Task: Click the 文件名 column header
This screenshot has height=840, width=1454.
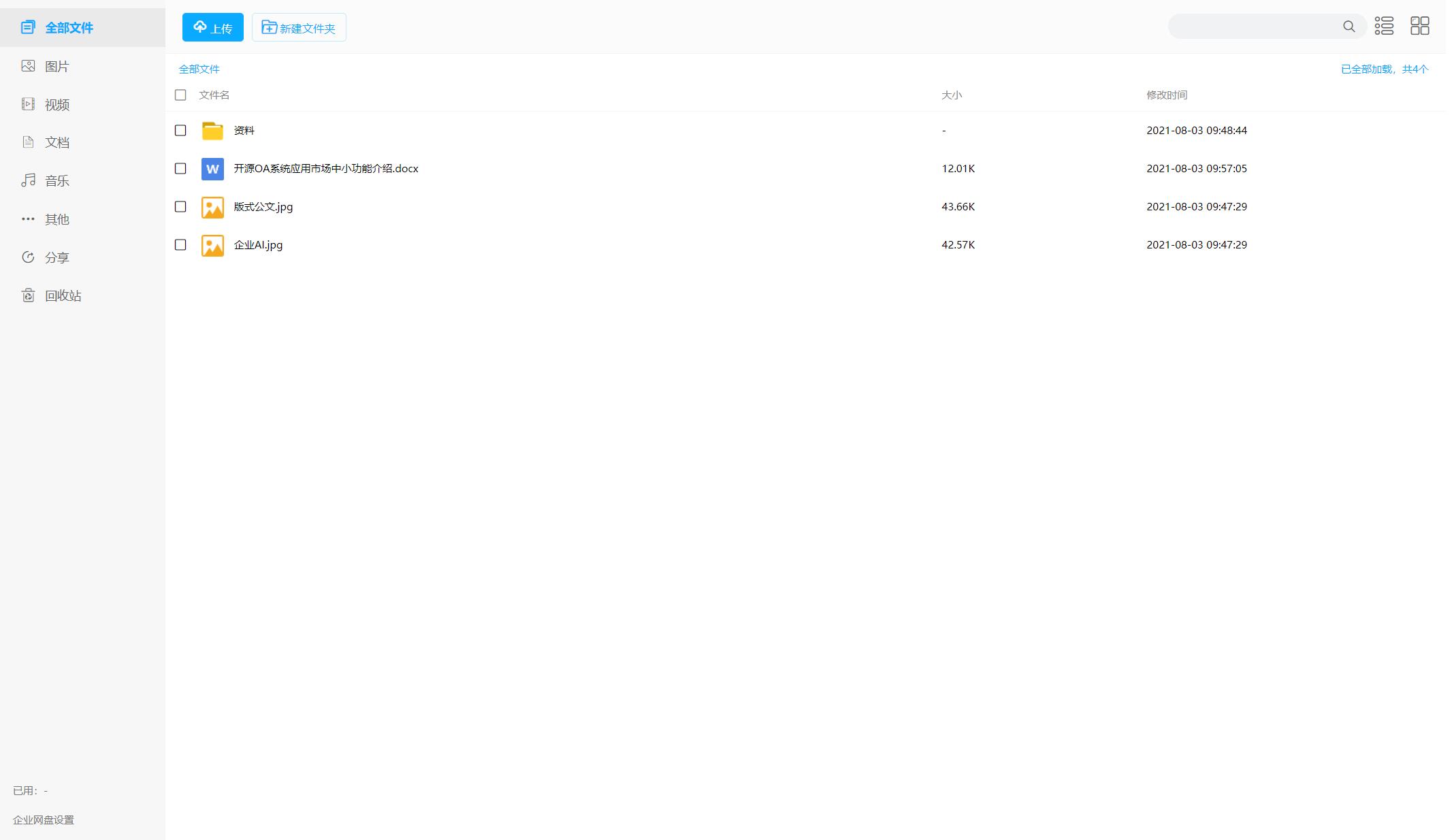Action: click(214, 95)
